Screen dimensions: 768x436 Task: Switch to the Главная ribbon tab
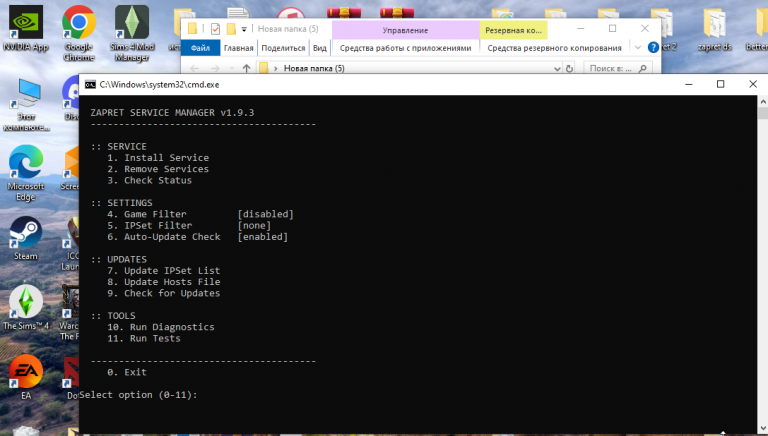click(x=239, y=48)
